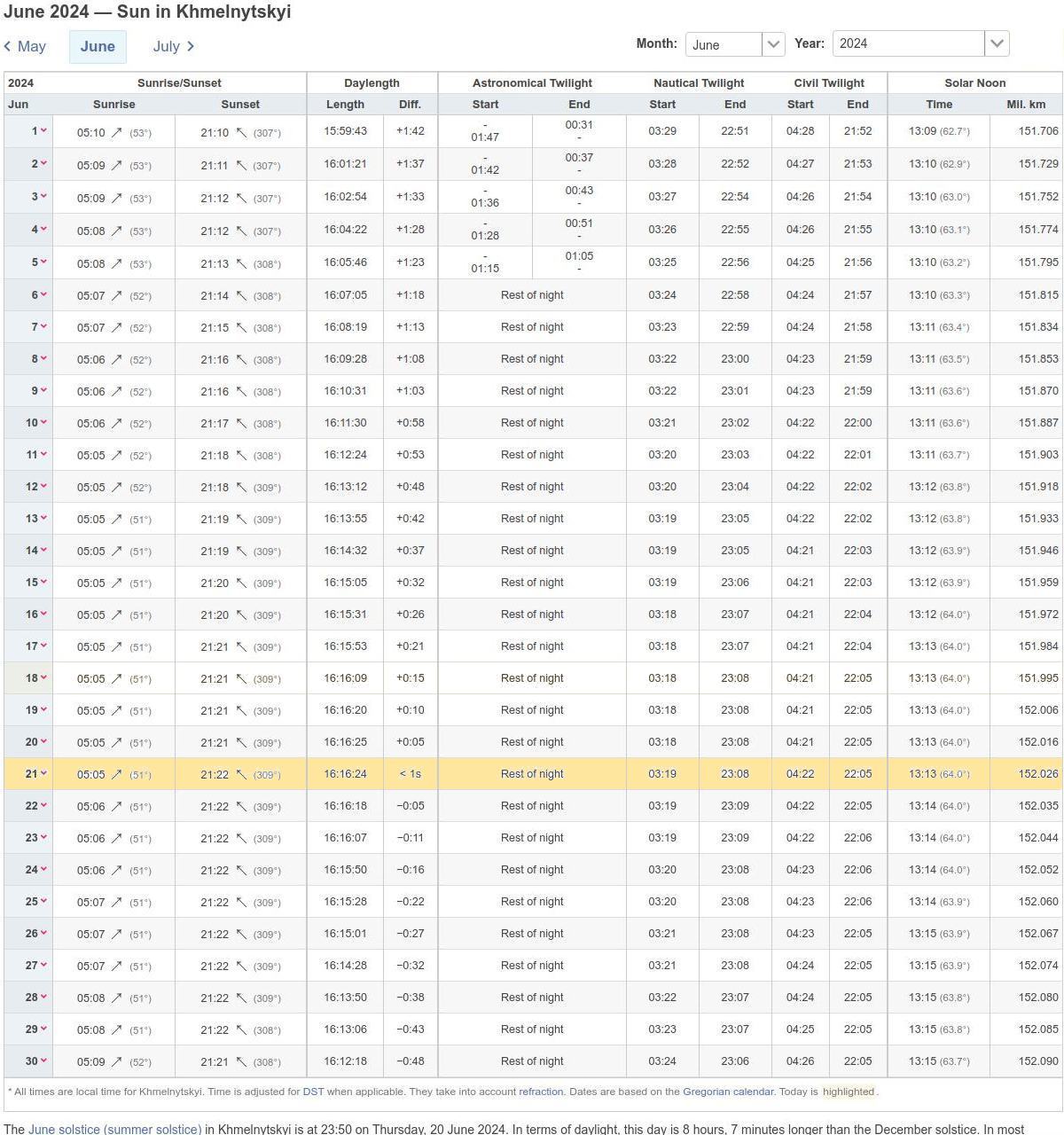Click the right chevron beside July
1064x1135 pixels.
point(191,46)
